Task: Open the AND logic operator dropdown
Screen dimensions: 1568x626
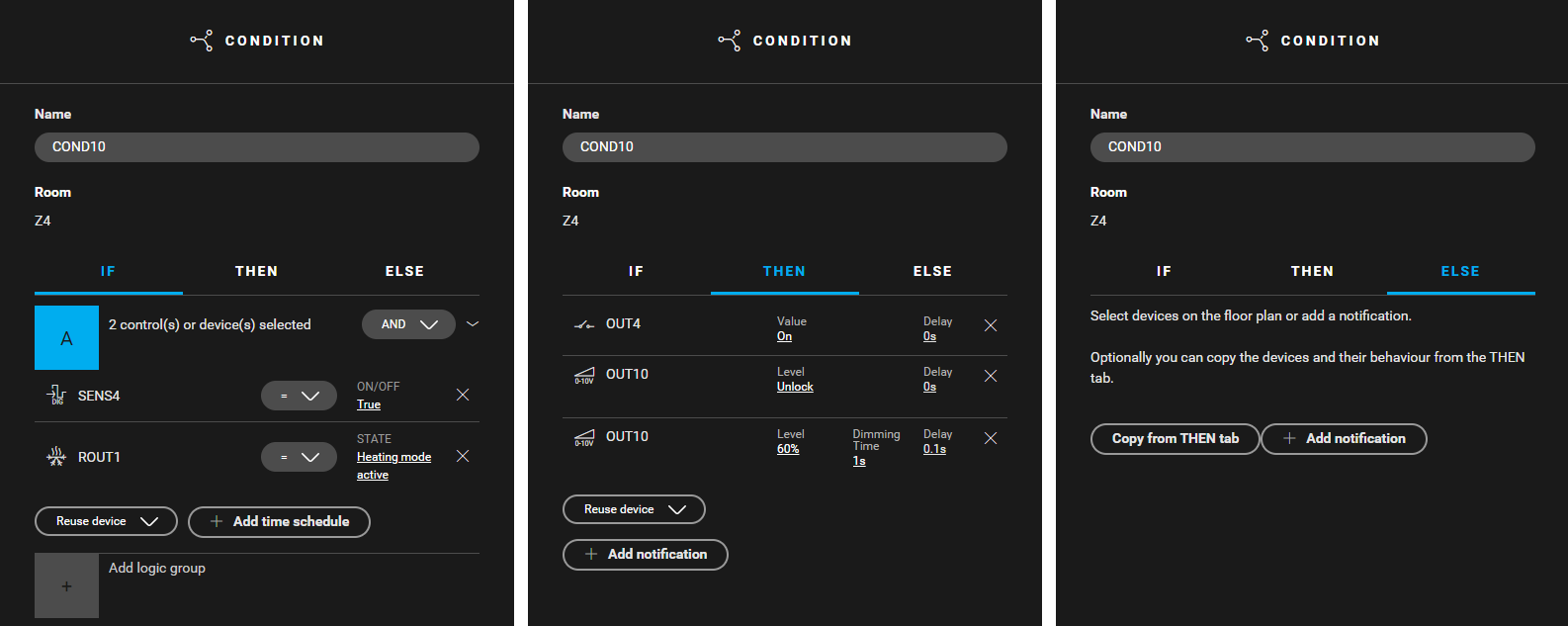Action: pyautogui.click(x=408, y=324)
